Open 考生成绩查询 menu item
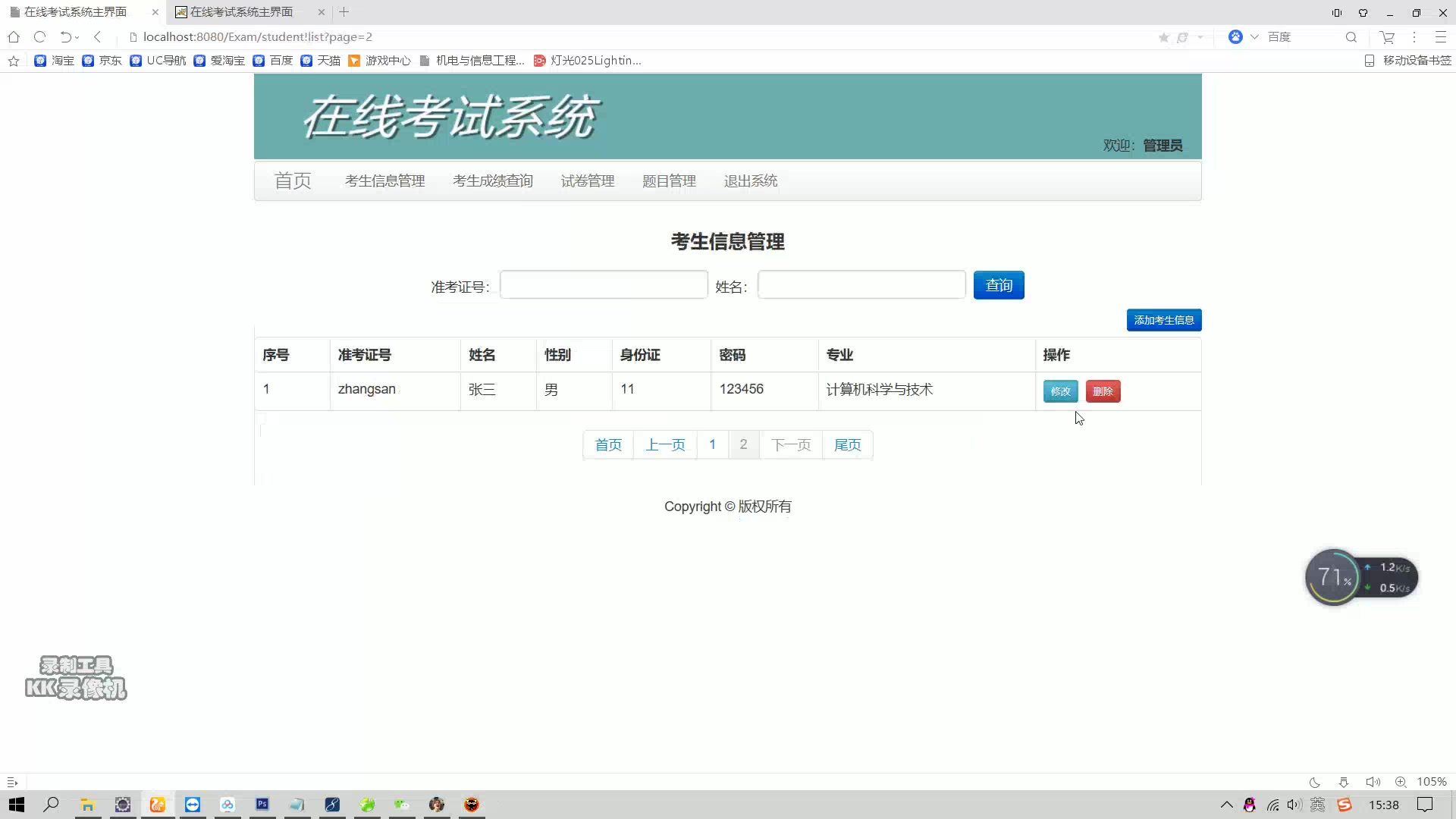 click(x=492, y=181)
